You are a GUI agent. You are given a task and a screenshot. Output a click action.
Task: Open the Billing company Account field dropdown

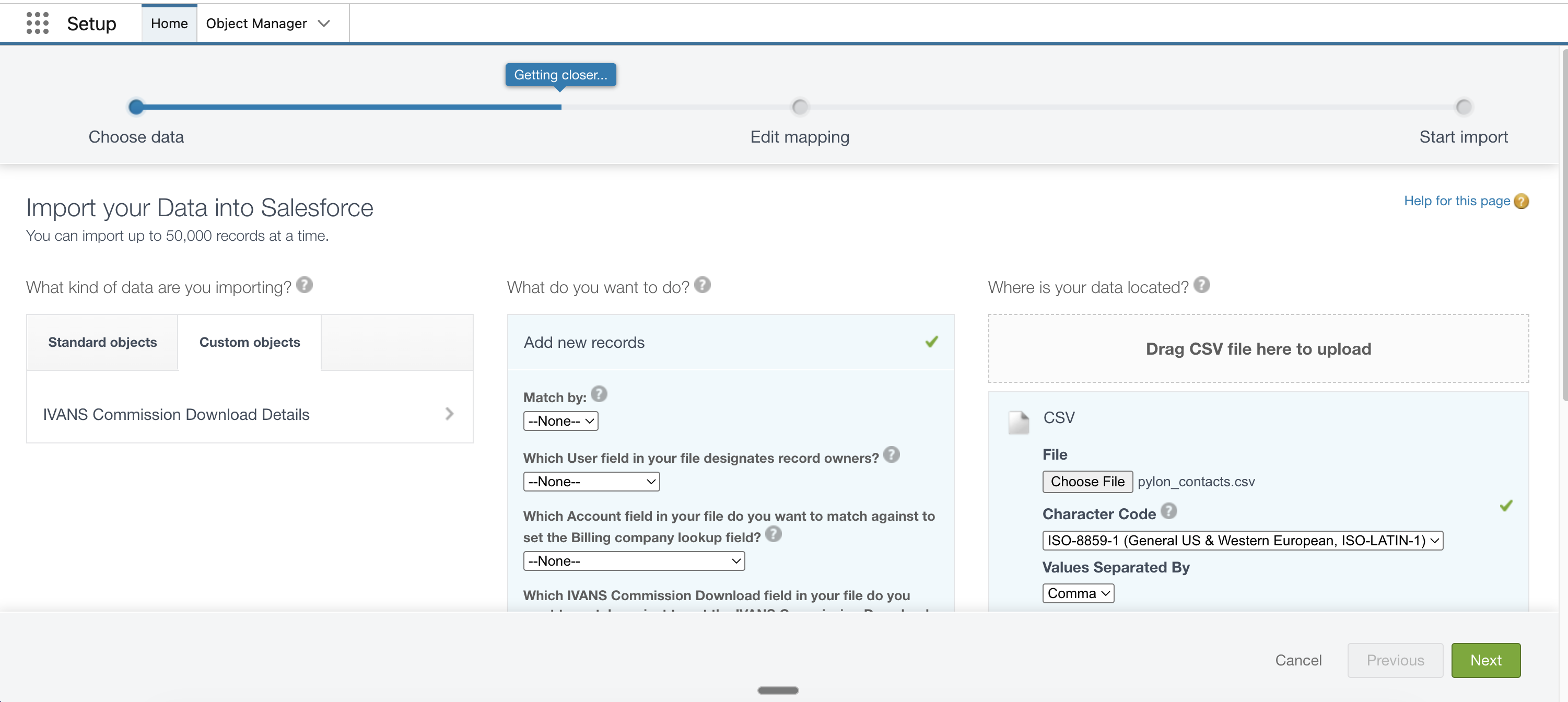634,561
